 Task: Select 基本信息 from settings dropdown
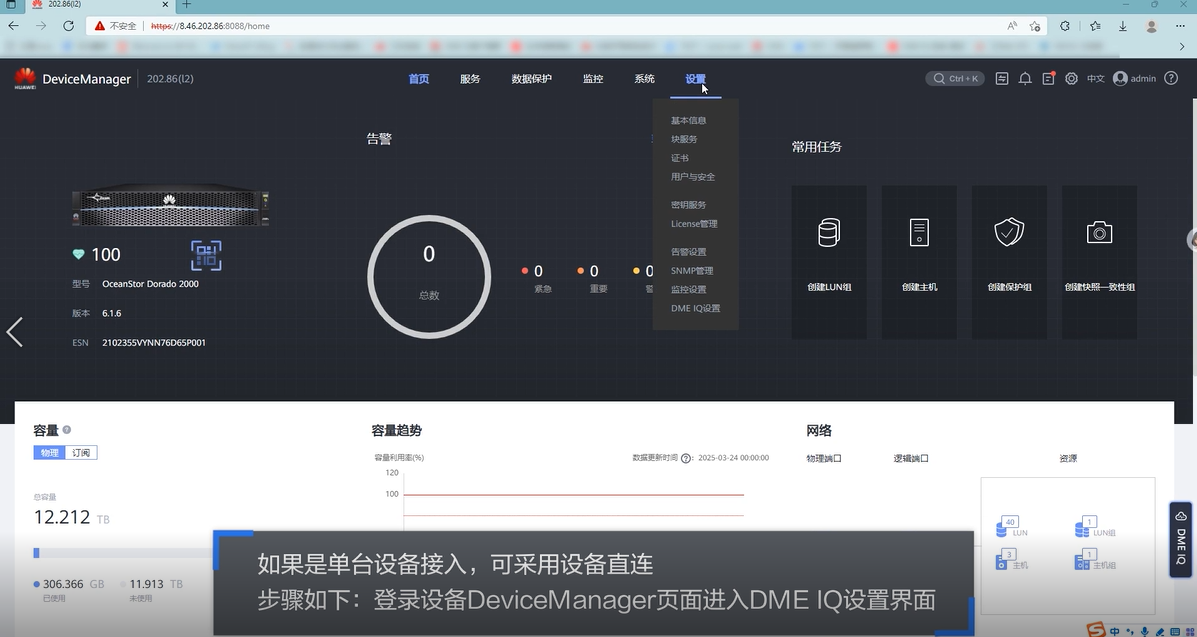[x=689, y=121]
